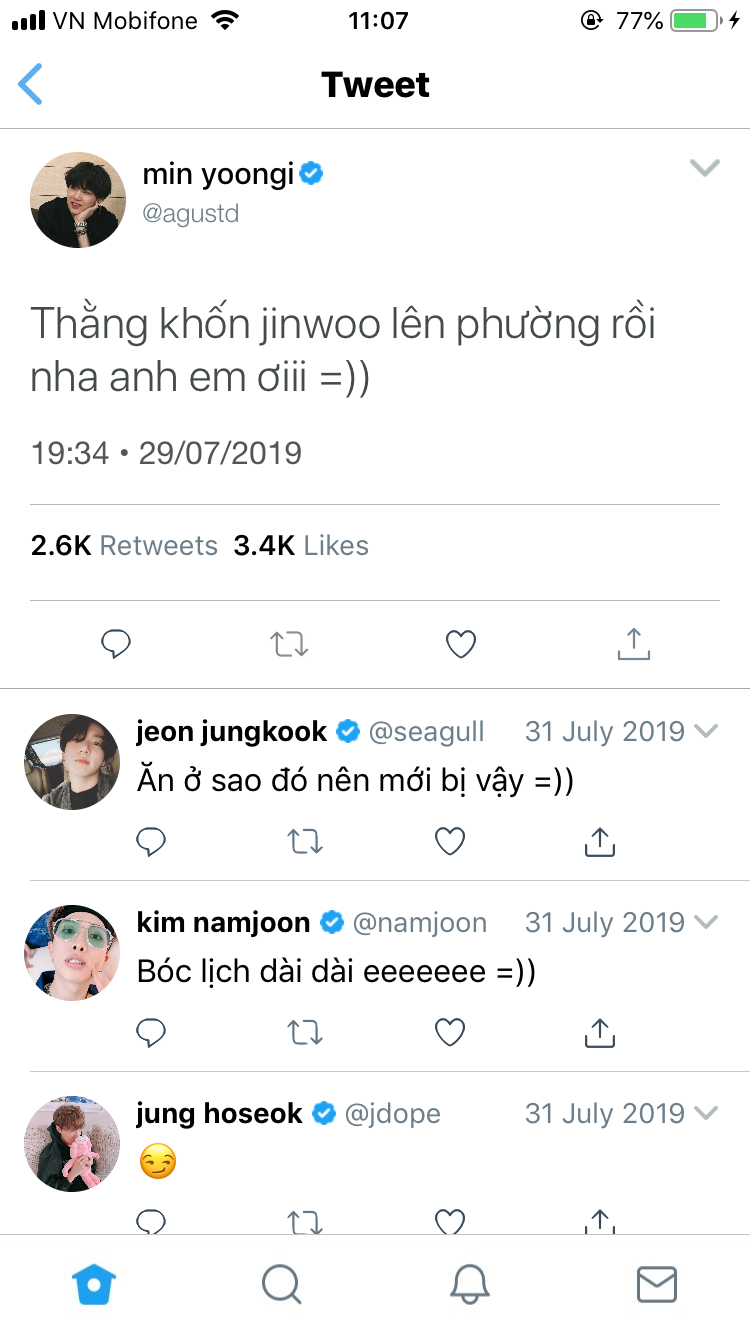
Task: View the 2.6K Retweets list
Action: click(x=124, y=546)
